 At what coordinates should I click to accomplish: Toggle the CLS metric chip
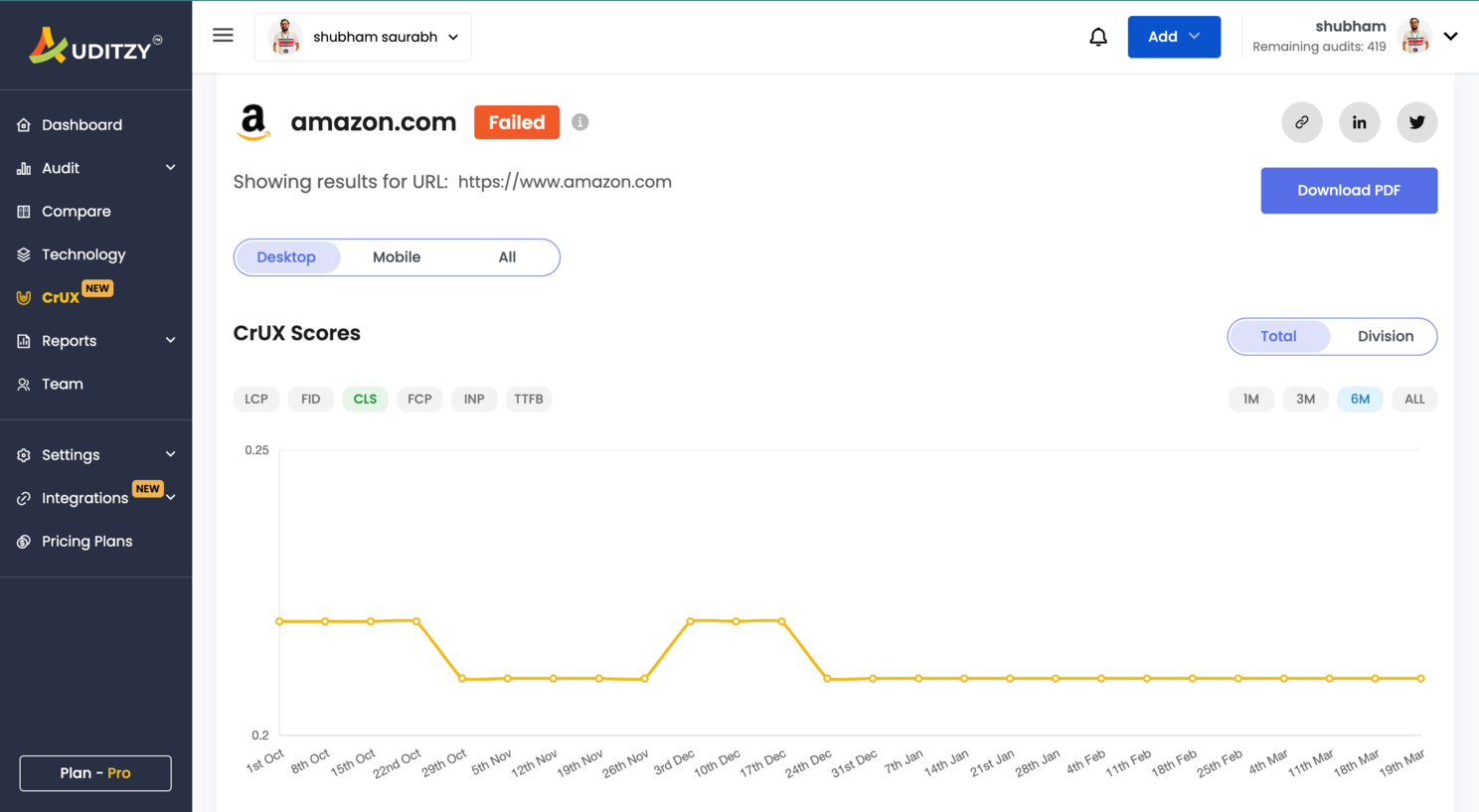pyautogui.click(x=365, y=400)
